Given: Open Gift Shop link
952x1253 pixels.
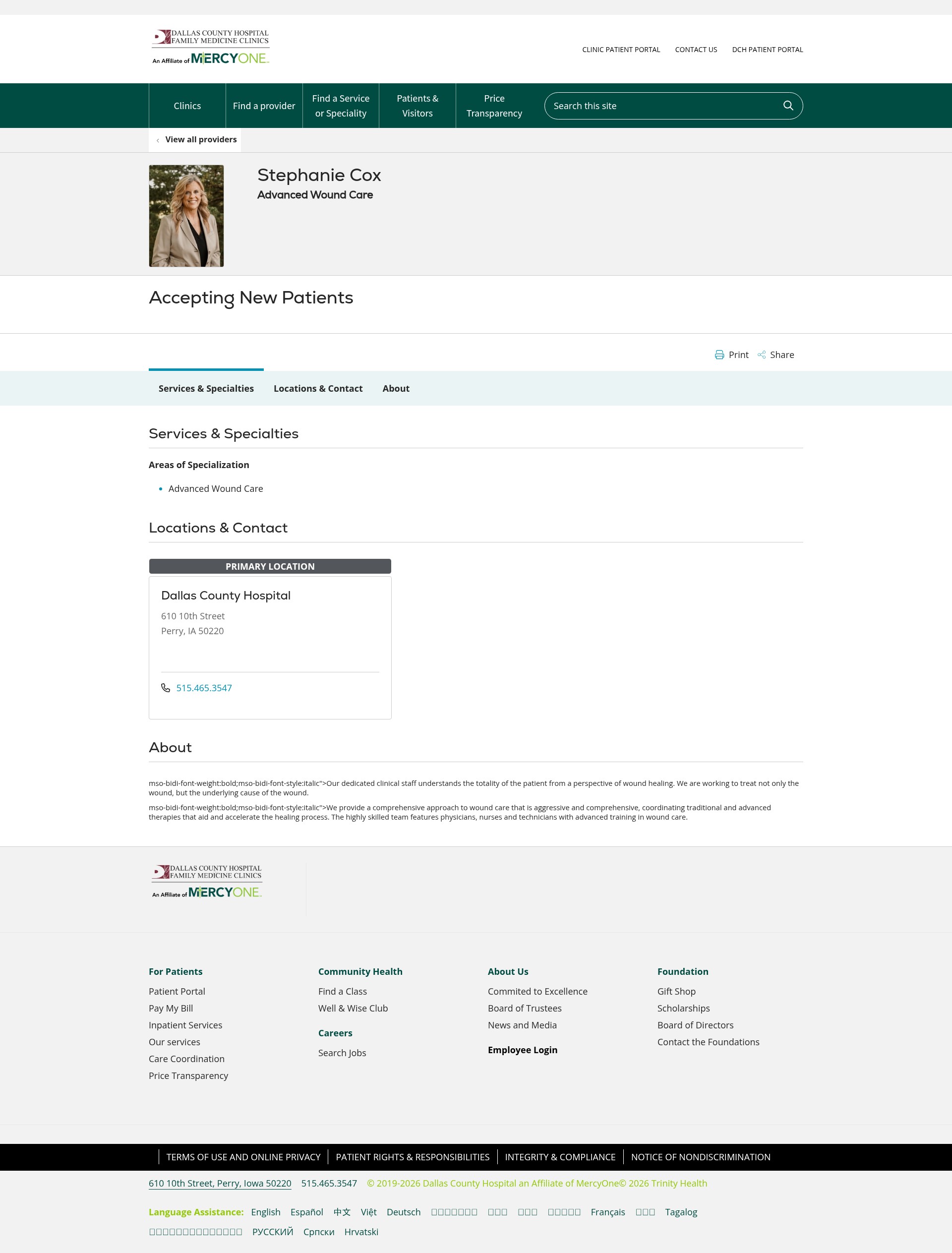Looking at the screenshot, I should [676, 991].
